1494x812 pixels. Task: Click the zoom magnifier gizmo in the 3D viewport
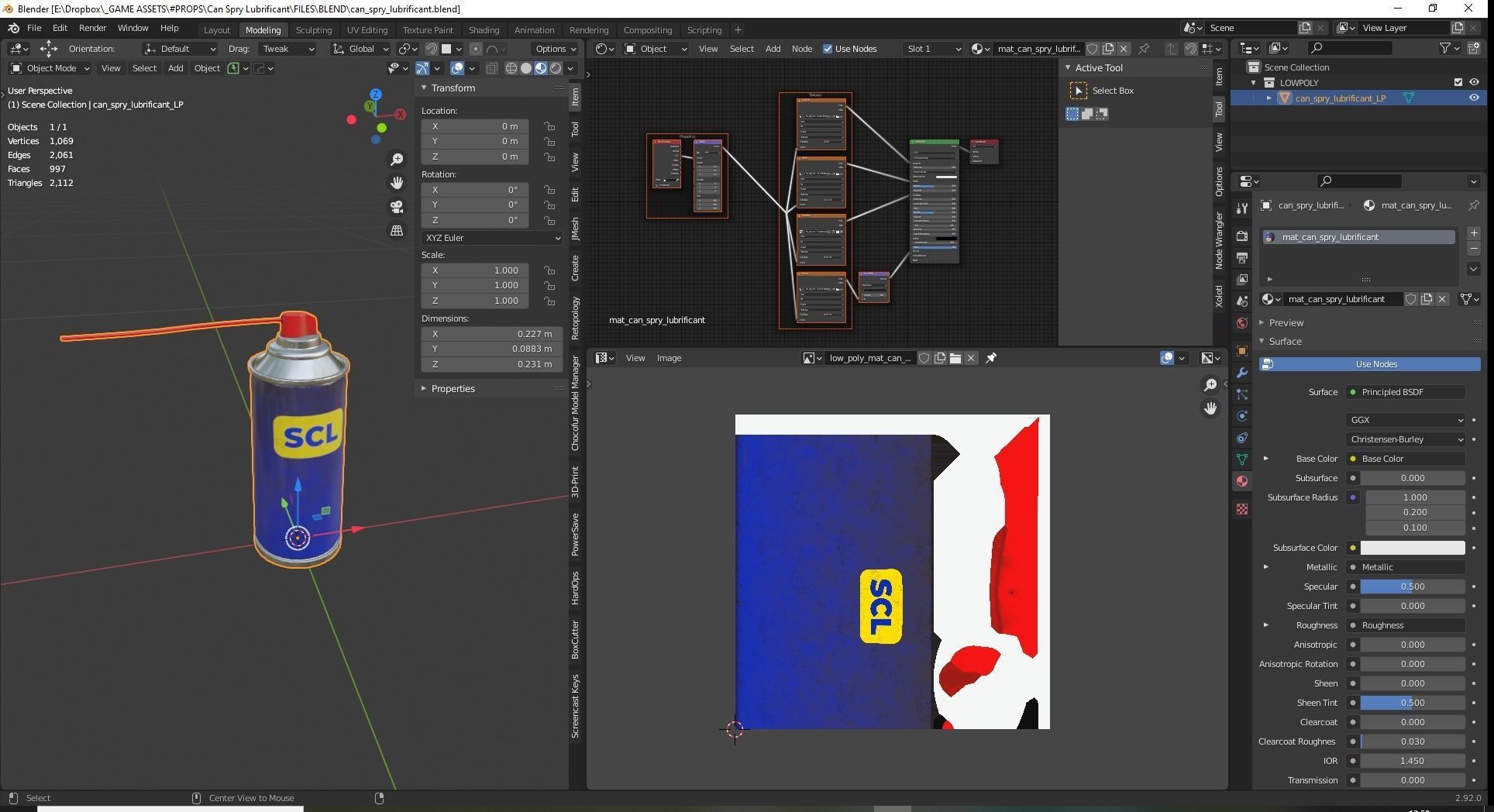tap(397, 160)
